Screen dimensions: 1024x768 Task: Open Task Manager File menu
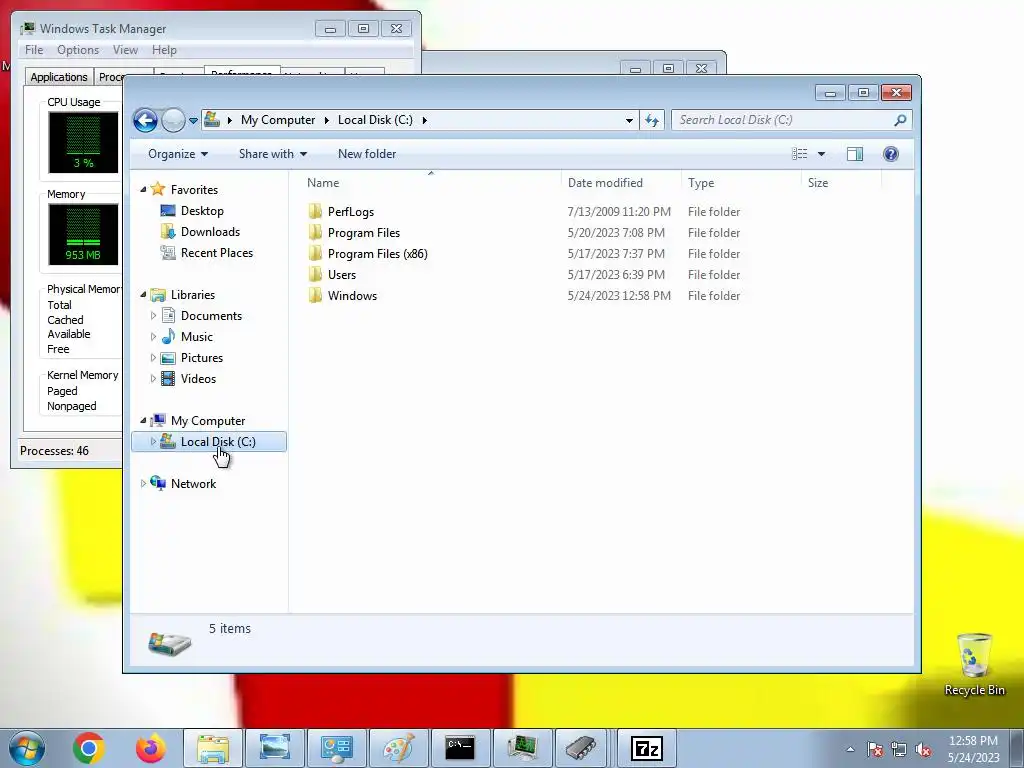pos(34,50)
